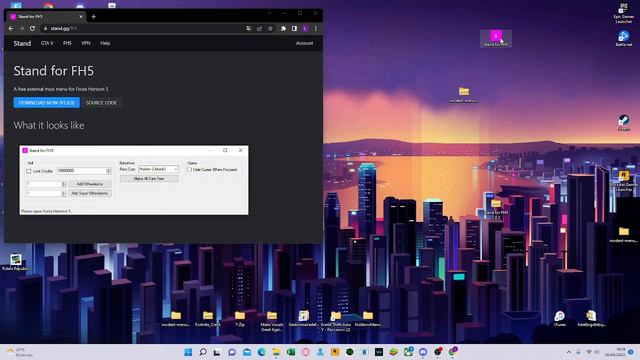Select Make Visuals Great Again folder
The image size is (640, 360).
point(272,321)
